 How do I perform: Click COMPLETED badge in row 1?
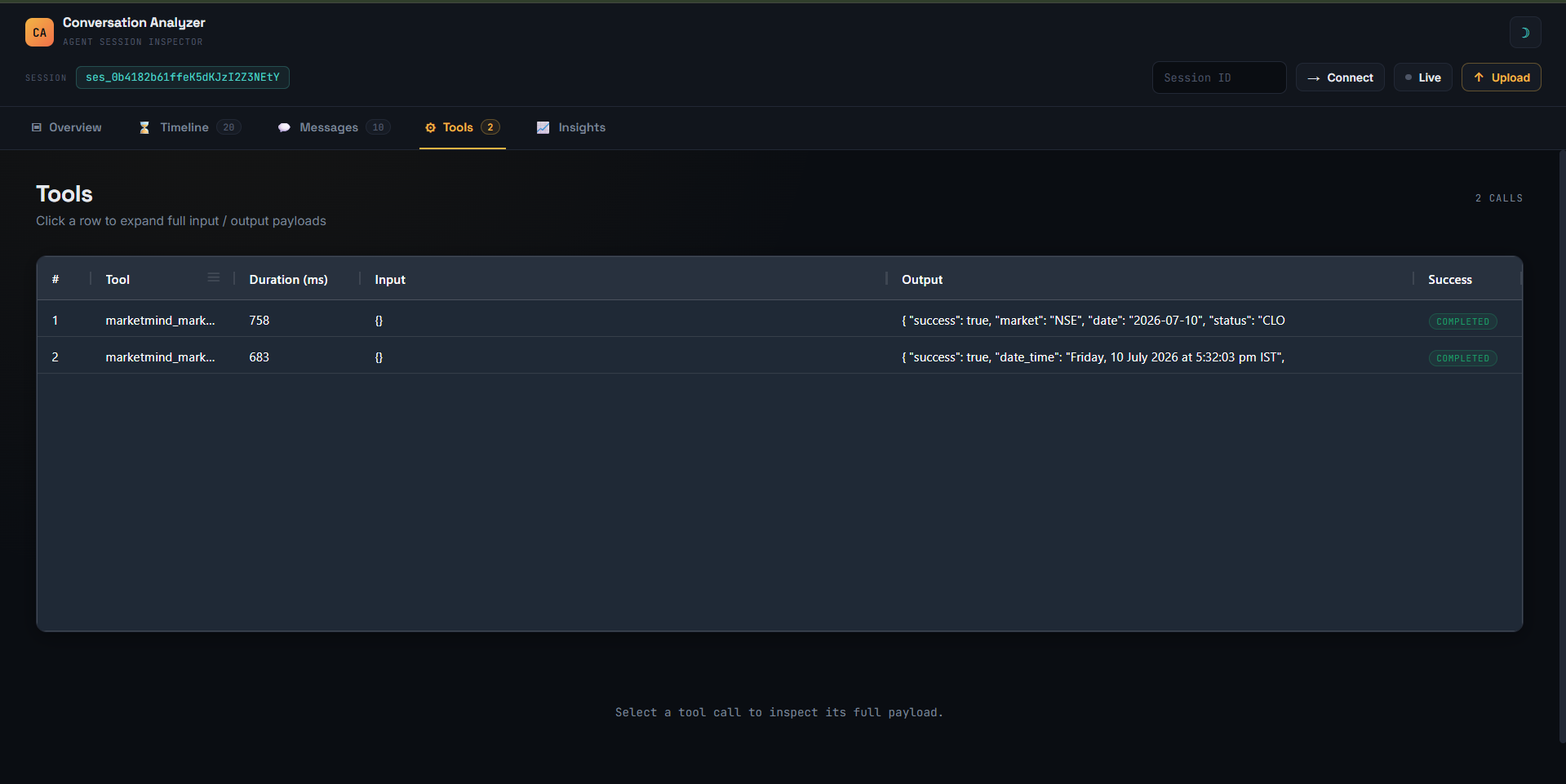pos(1462,321)
